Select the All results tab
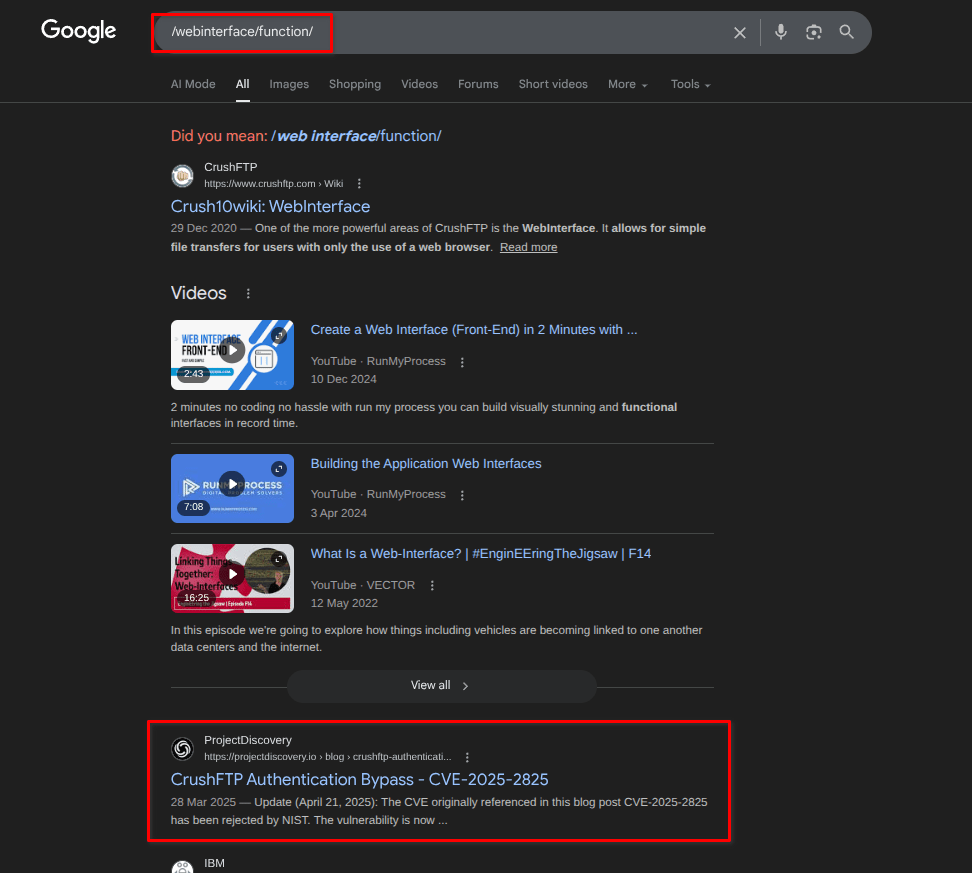 pyautogui.click(x=242, y=84)
